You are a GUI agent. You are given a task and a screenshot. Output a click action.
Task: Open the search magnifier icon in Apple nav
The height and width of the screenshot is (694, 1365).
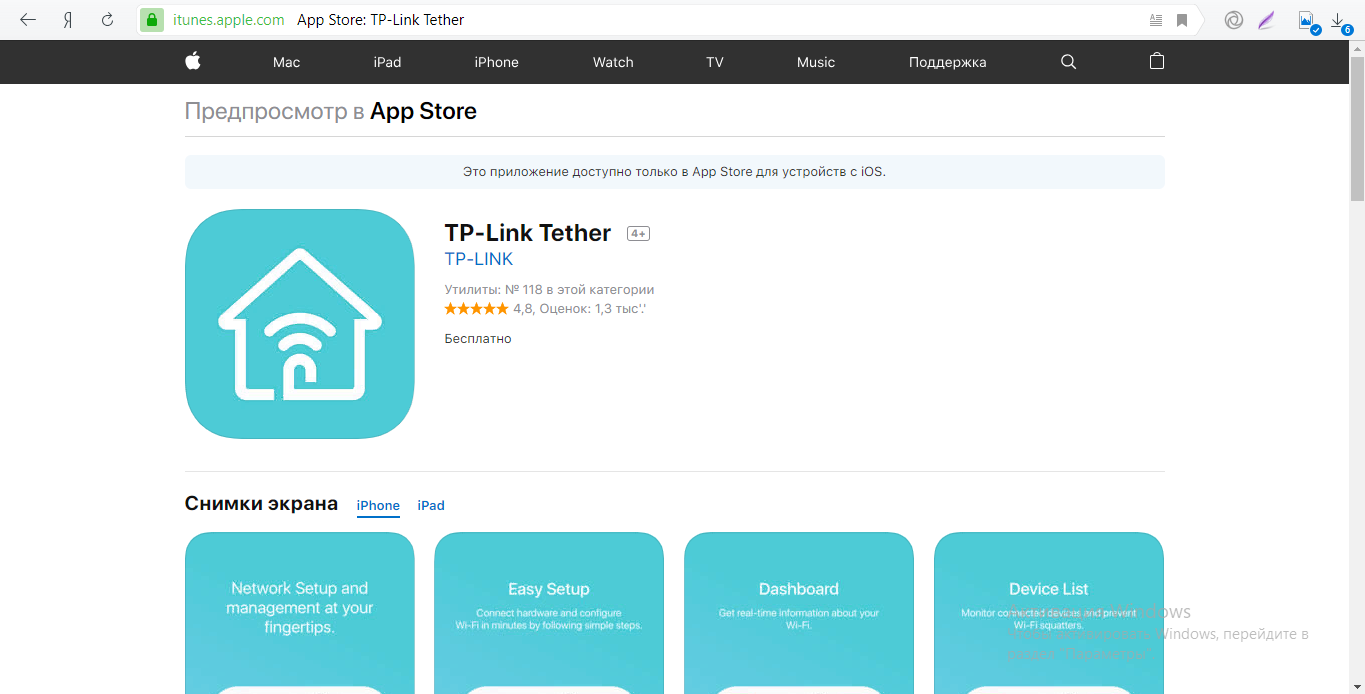pyautogui.click(x=1068, y=62)
